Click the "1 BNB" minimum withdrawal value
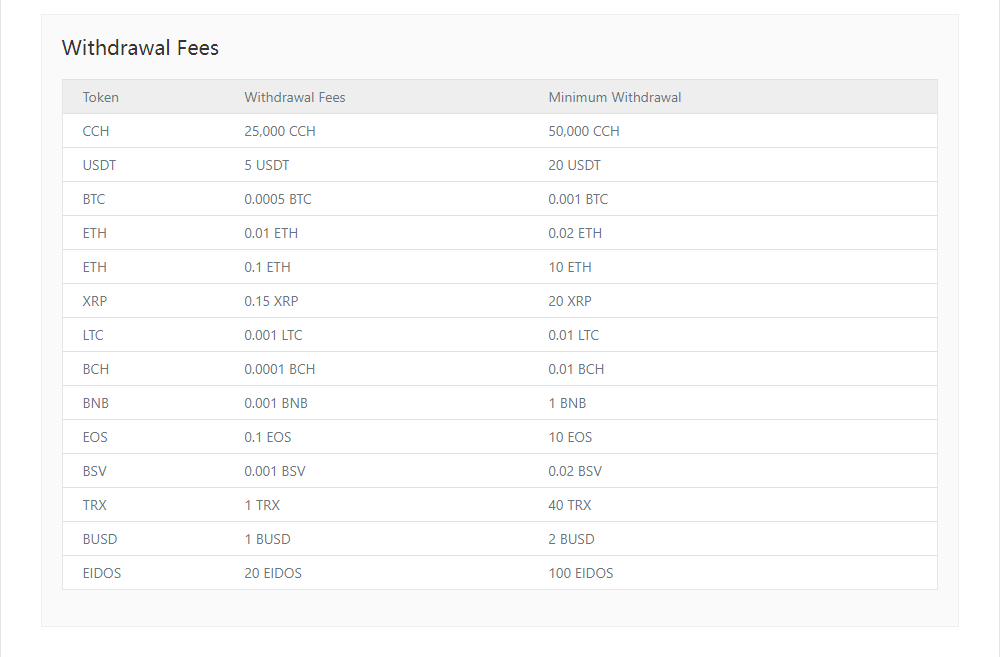This screenshot has width=1005, height=657. [567, 403]
